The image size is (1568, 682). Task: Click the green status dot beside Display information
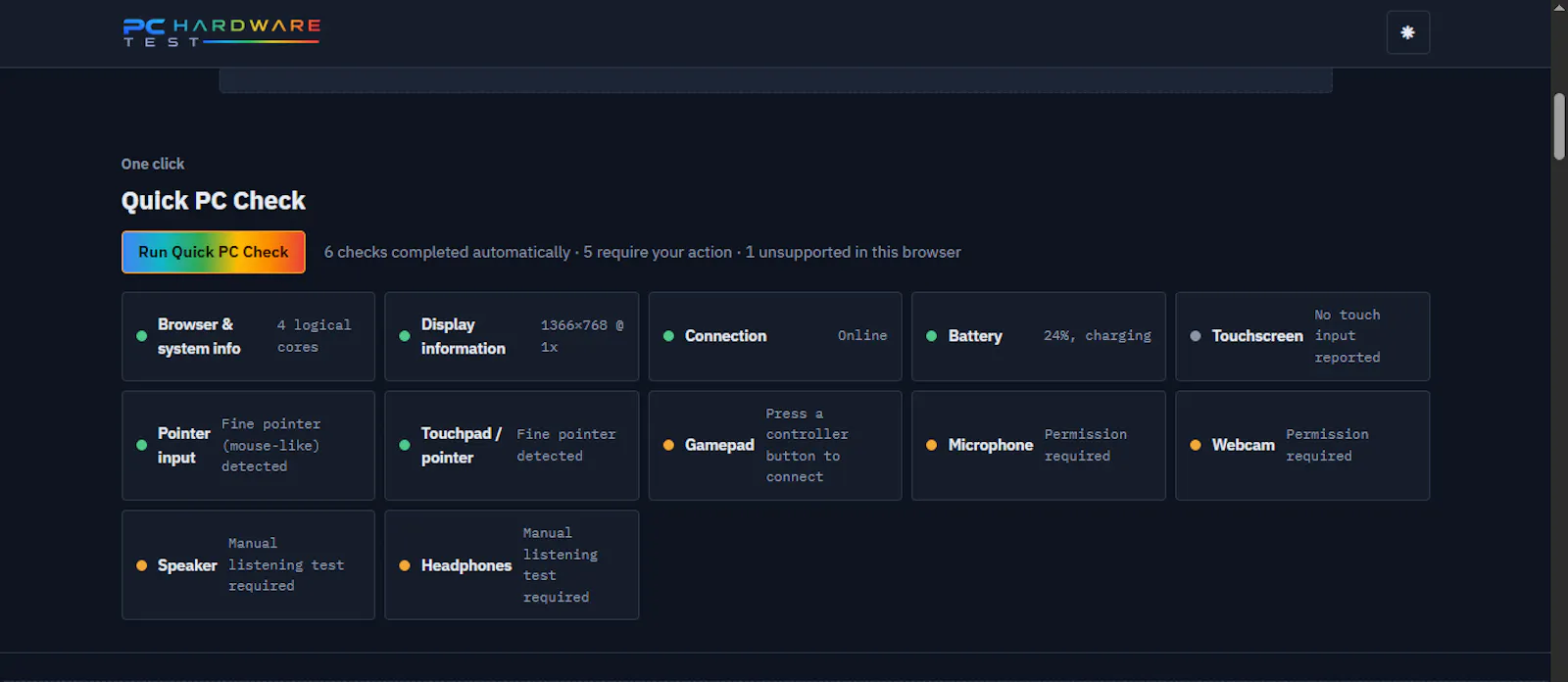pos(405,336)
